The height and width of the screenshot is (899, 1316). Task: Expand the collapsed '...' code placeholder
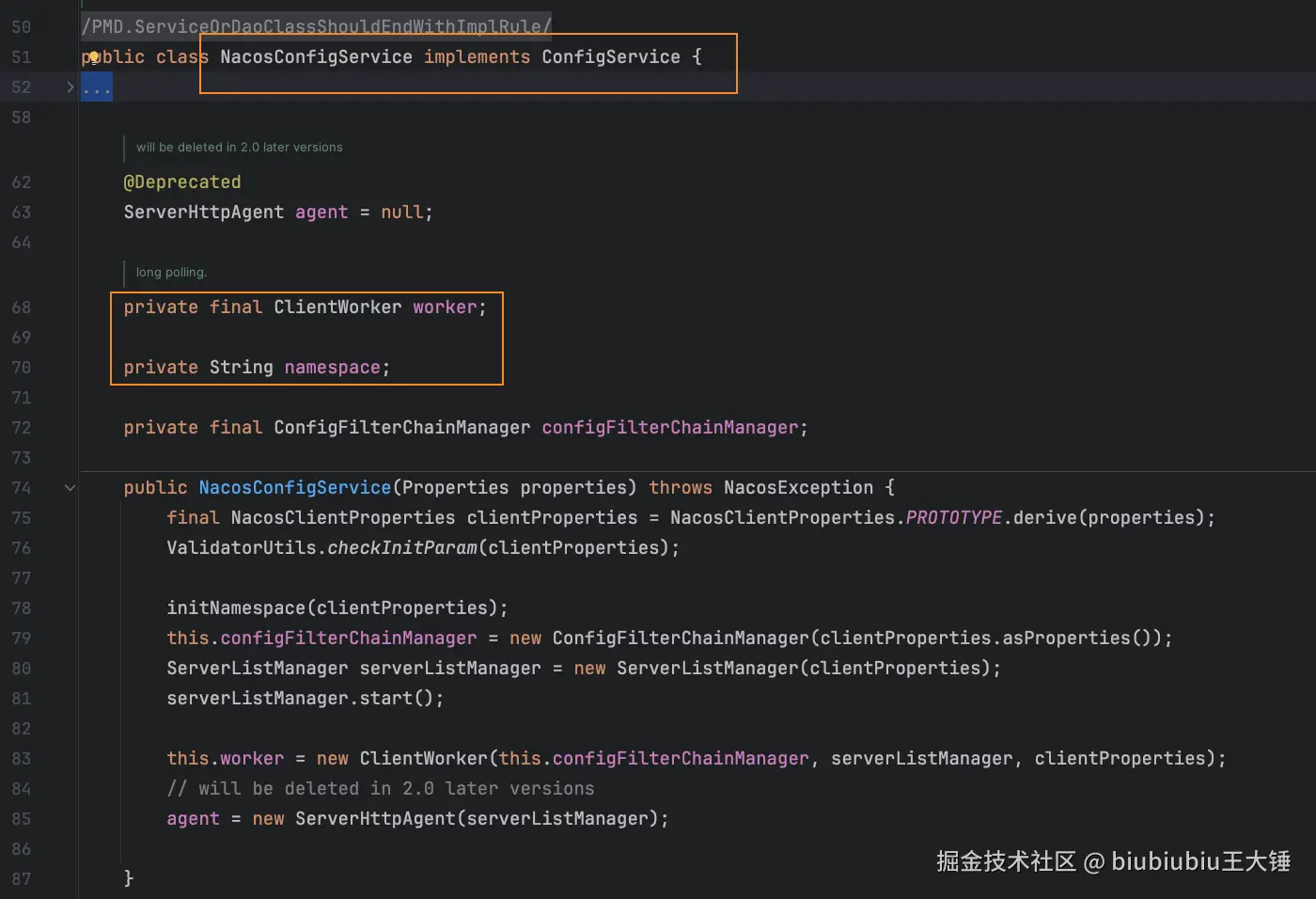(96, 87)
